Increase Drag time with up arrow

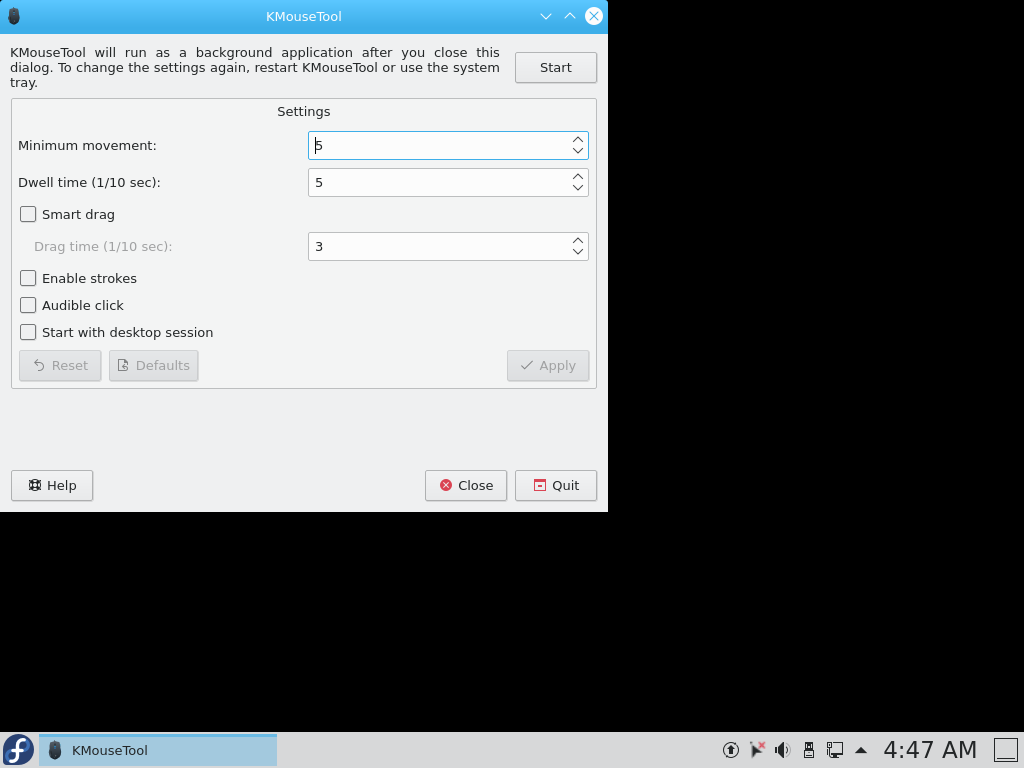tap(578, 241)
